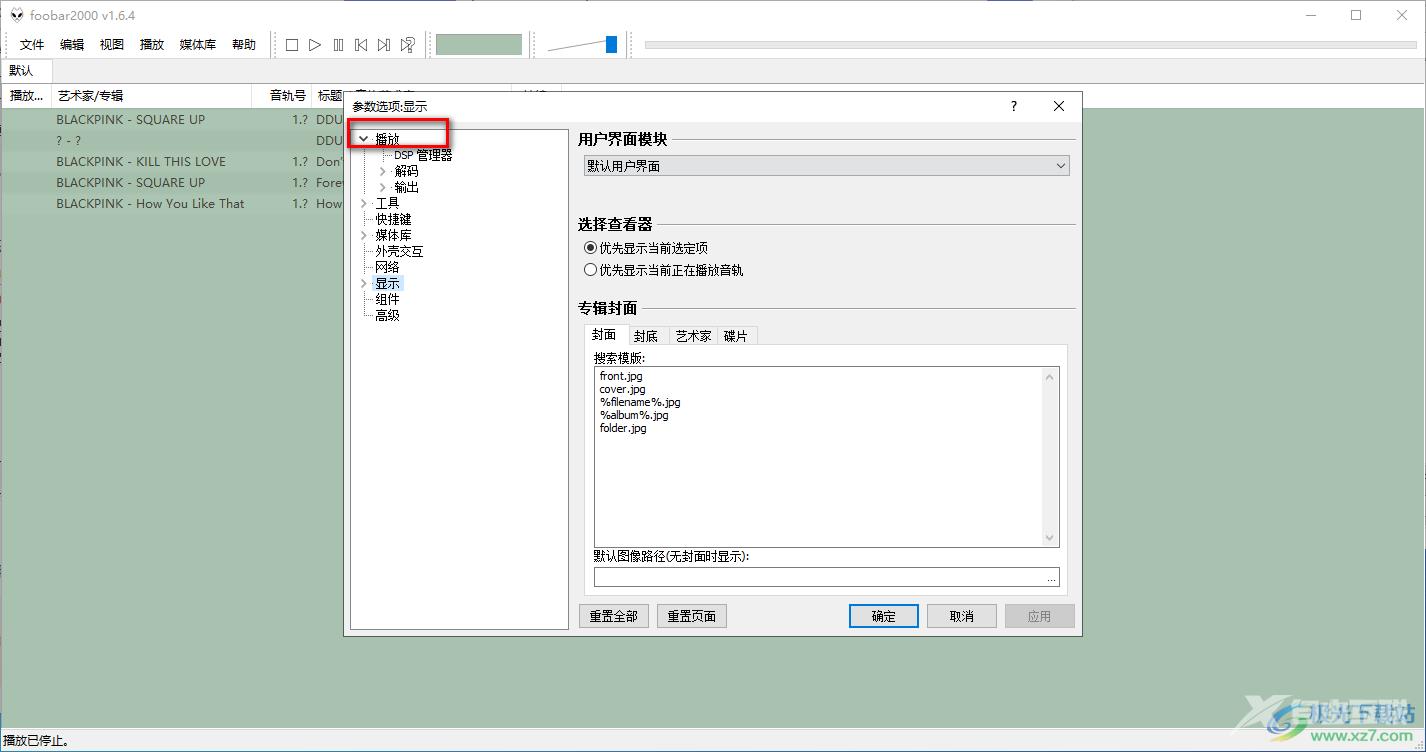Expand the 显示 tree node arrow
1426x752 pixels.
tap(364, 283)
